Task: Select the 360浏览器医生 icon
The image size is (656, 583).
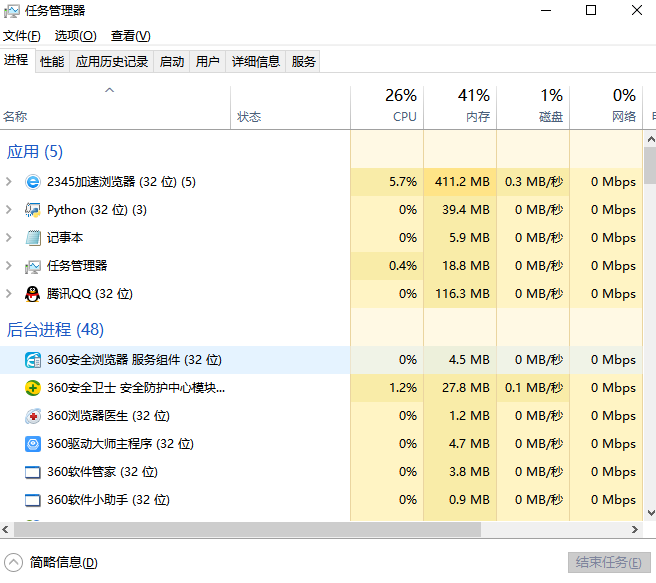Action: click(33, 416)
